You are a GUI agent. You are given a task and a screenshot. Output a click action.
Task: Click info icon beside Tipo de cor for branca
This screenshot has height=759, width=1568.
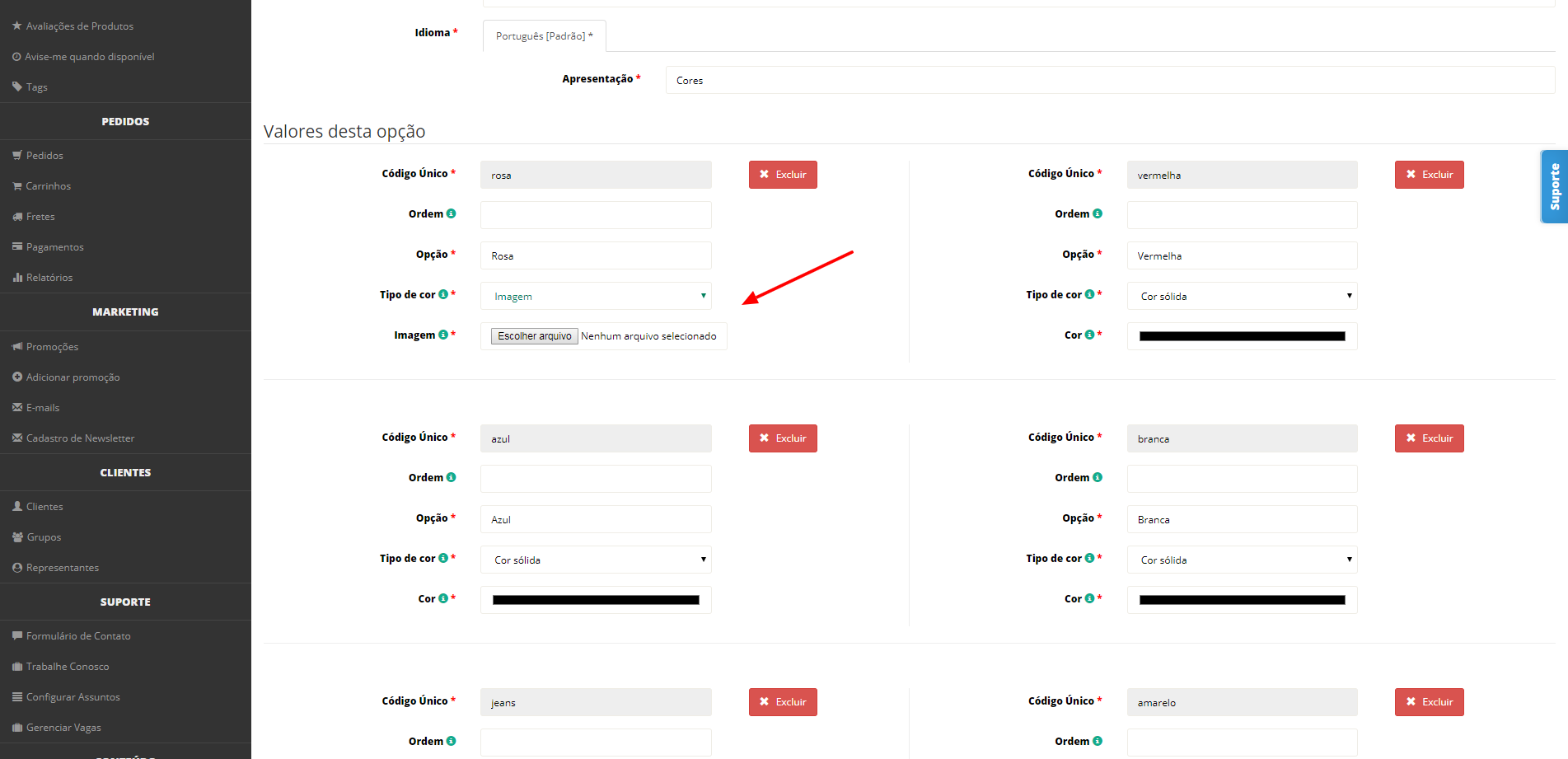[x=1089, y=558]
